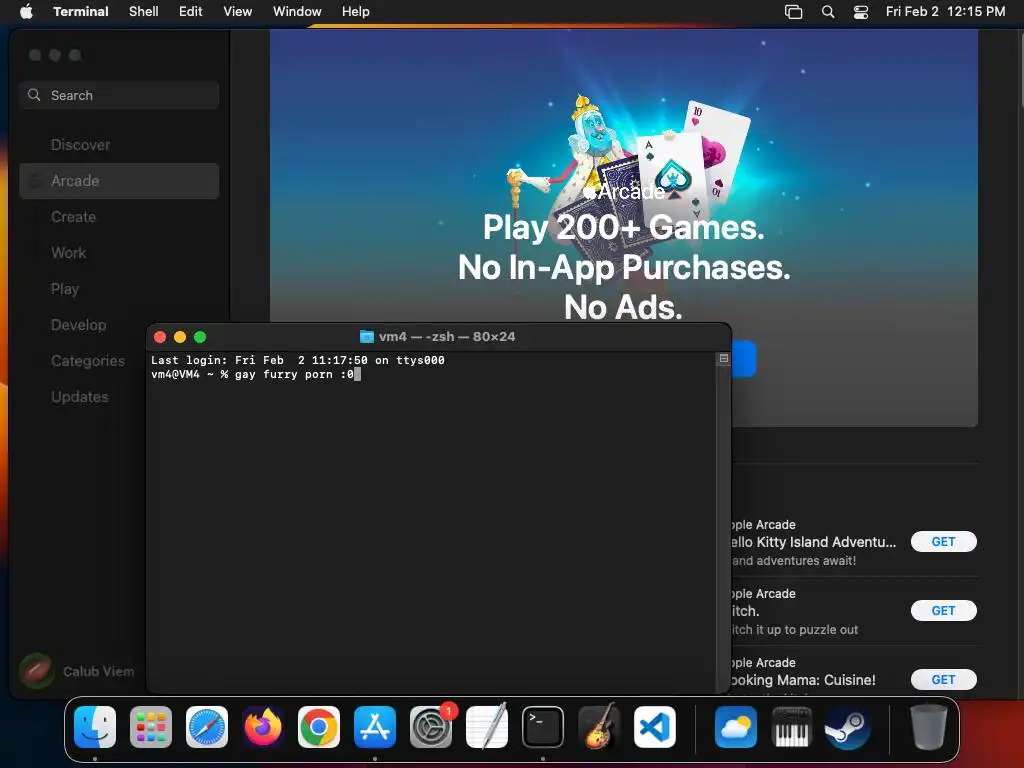Open the Help menu
Image resolution: width=1024 pixels, height=768 pixels.
click(356, 11)
